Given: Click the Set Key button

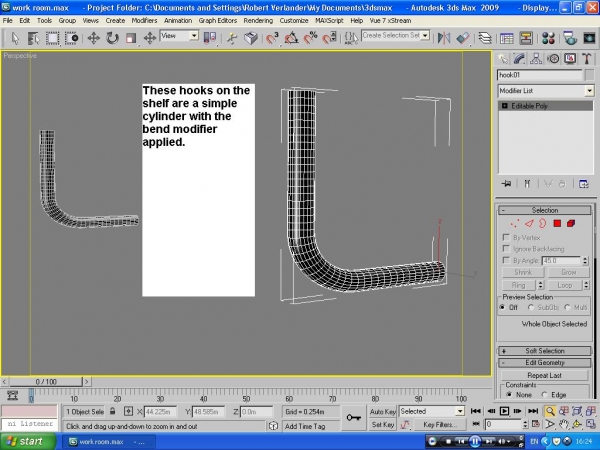Looking at the screenshot, I should tap(382, 425).
